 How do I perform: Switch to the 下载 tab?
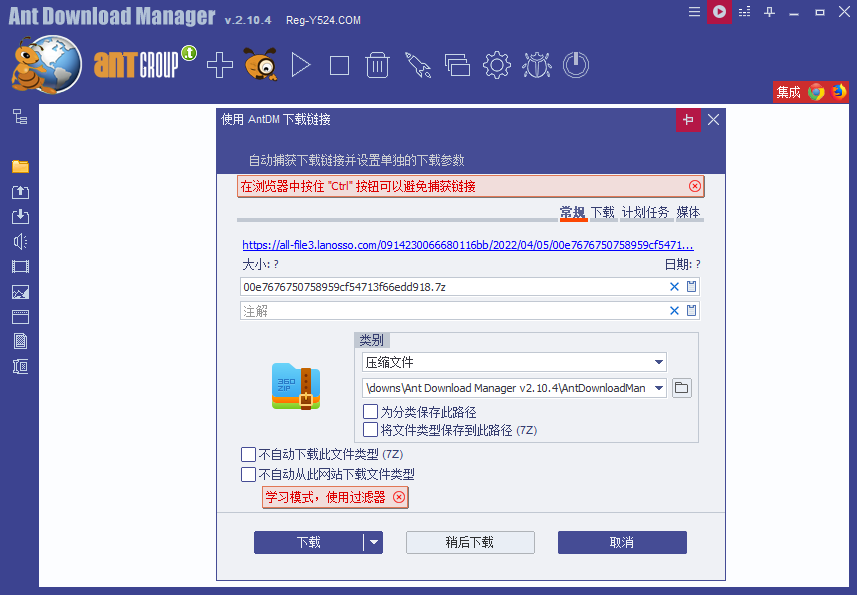coord(603,213)
